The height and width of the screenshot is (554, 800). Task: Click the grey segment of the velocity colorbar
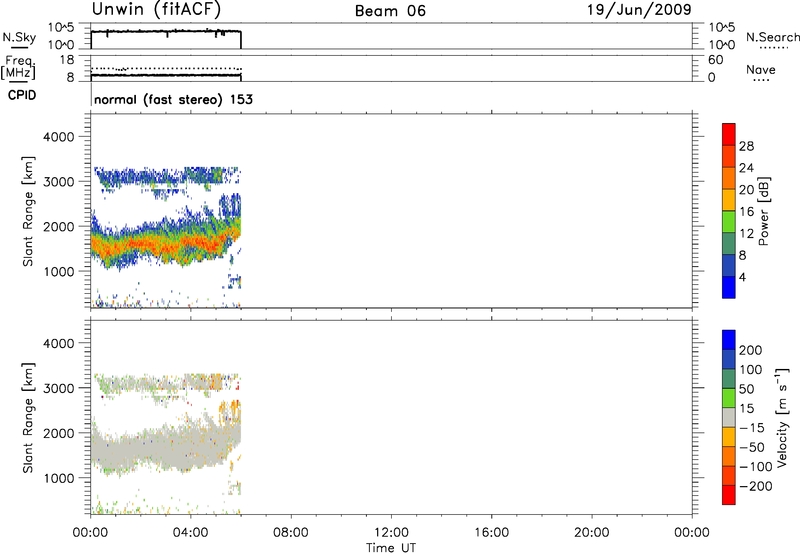(x=729, y=418)
